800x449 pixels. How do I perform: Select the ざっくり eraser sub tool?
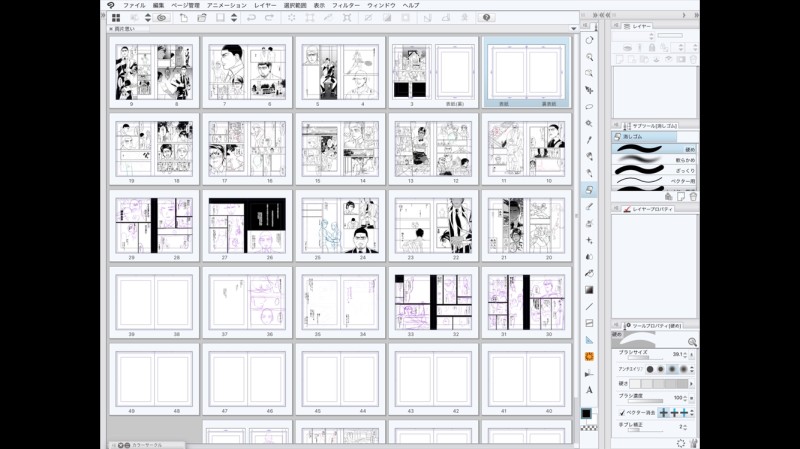click(655, 170)
